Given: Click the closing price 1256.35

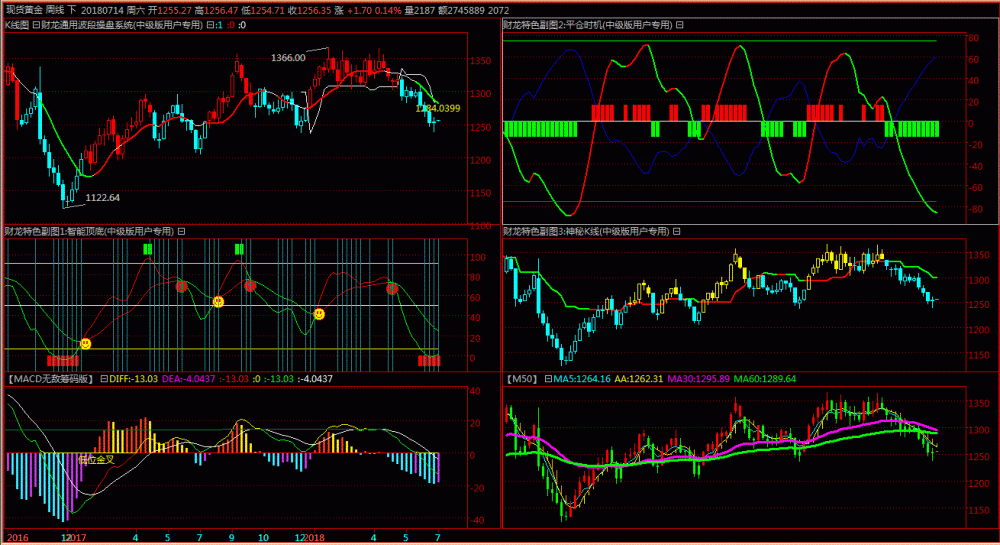Looking at the screenshot, I should point(314,10).
